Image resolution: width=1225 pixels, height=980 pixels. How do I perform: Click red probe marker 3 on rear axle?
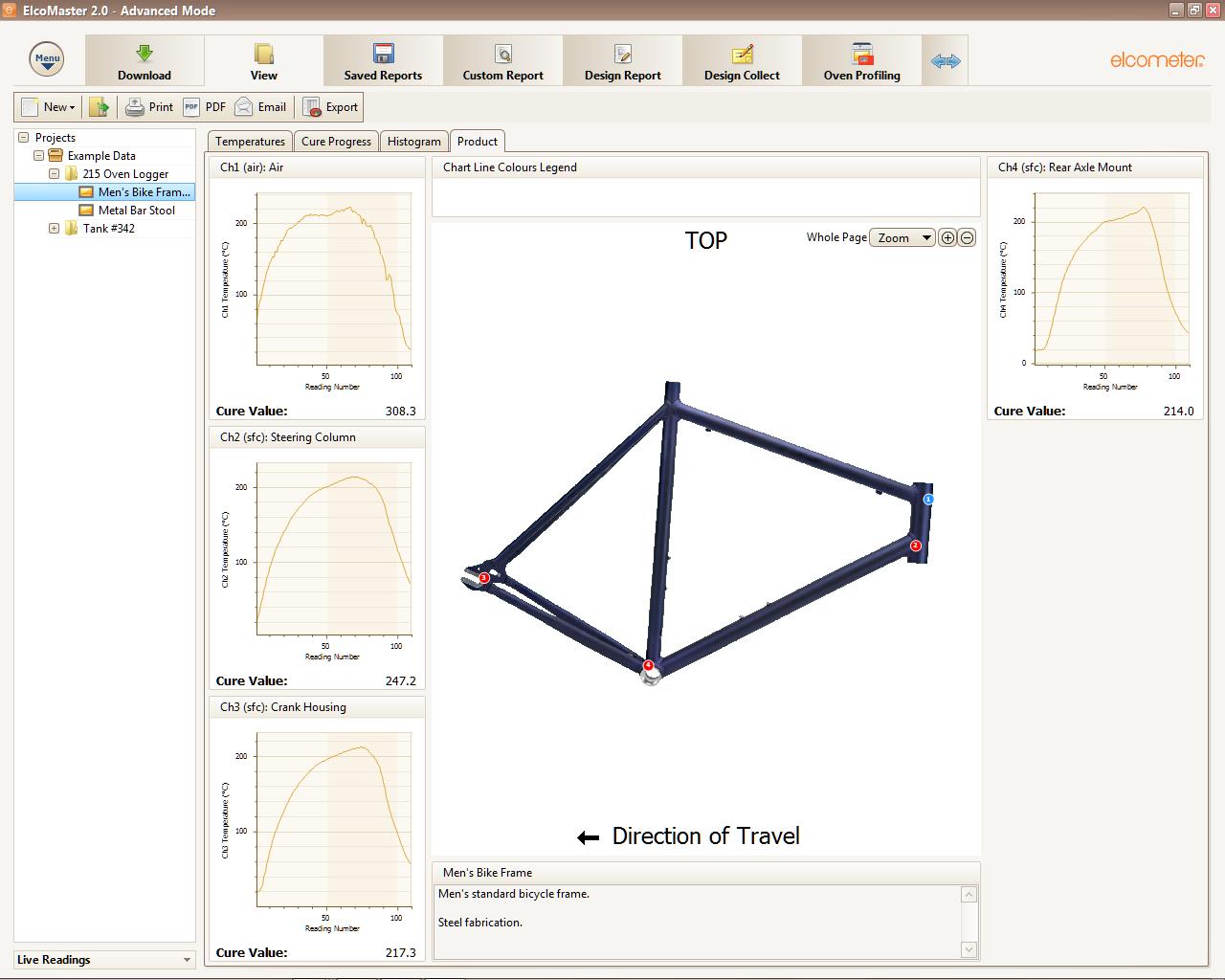(484, 578)
